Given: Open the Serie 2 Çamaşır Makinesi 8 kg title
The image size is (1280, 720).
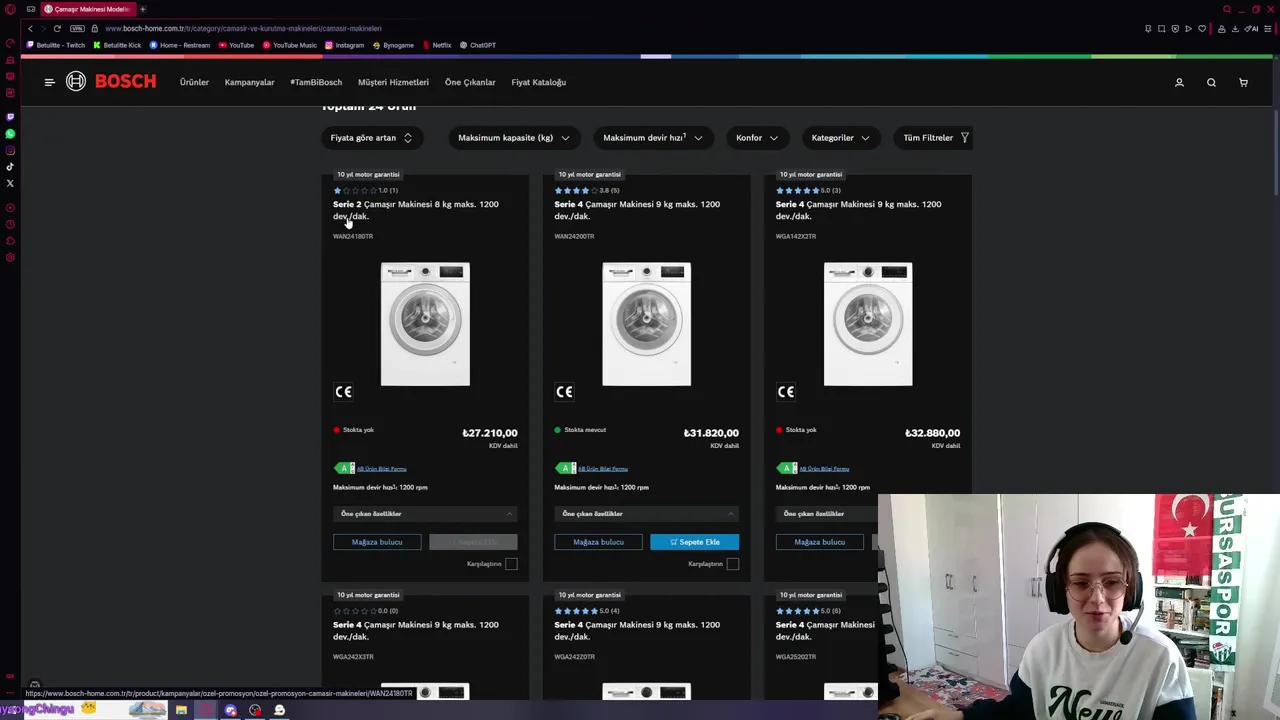Looking at the screenshot, I should coord(416,210).
